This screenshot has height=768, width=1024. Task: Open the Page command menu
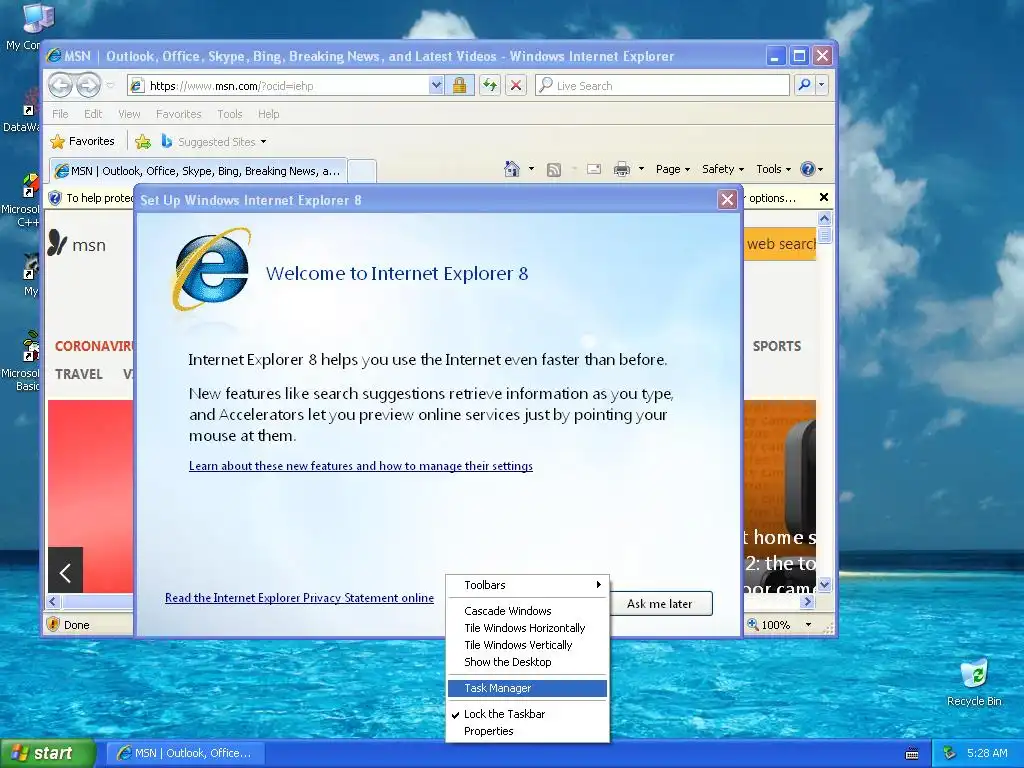(673, 169)
